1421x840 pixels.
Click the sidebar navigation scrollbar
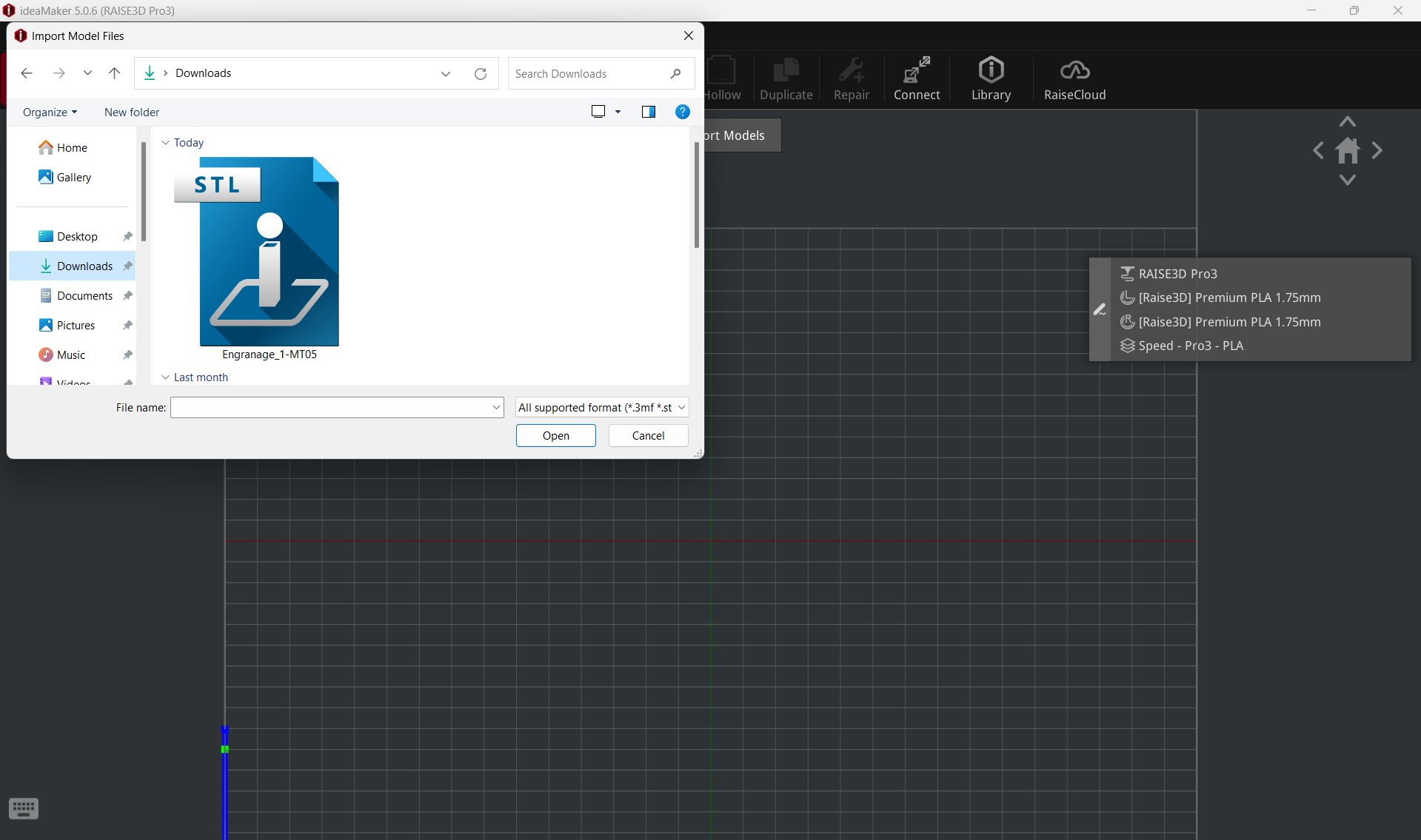point(144,192)
